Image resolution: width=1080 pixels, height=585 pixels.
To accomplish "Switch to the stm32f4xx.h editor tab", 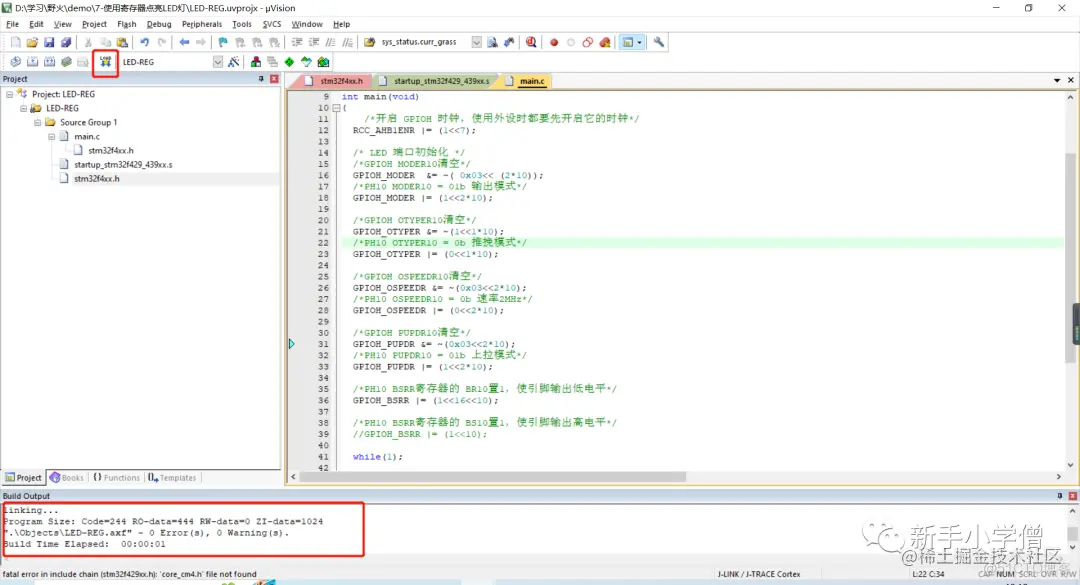I will pos(335,81).
